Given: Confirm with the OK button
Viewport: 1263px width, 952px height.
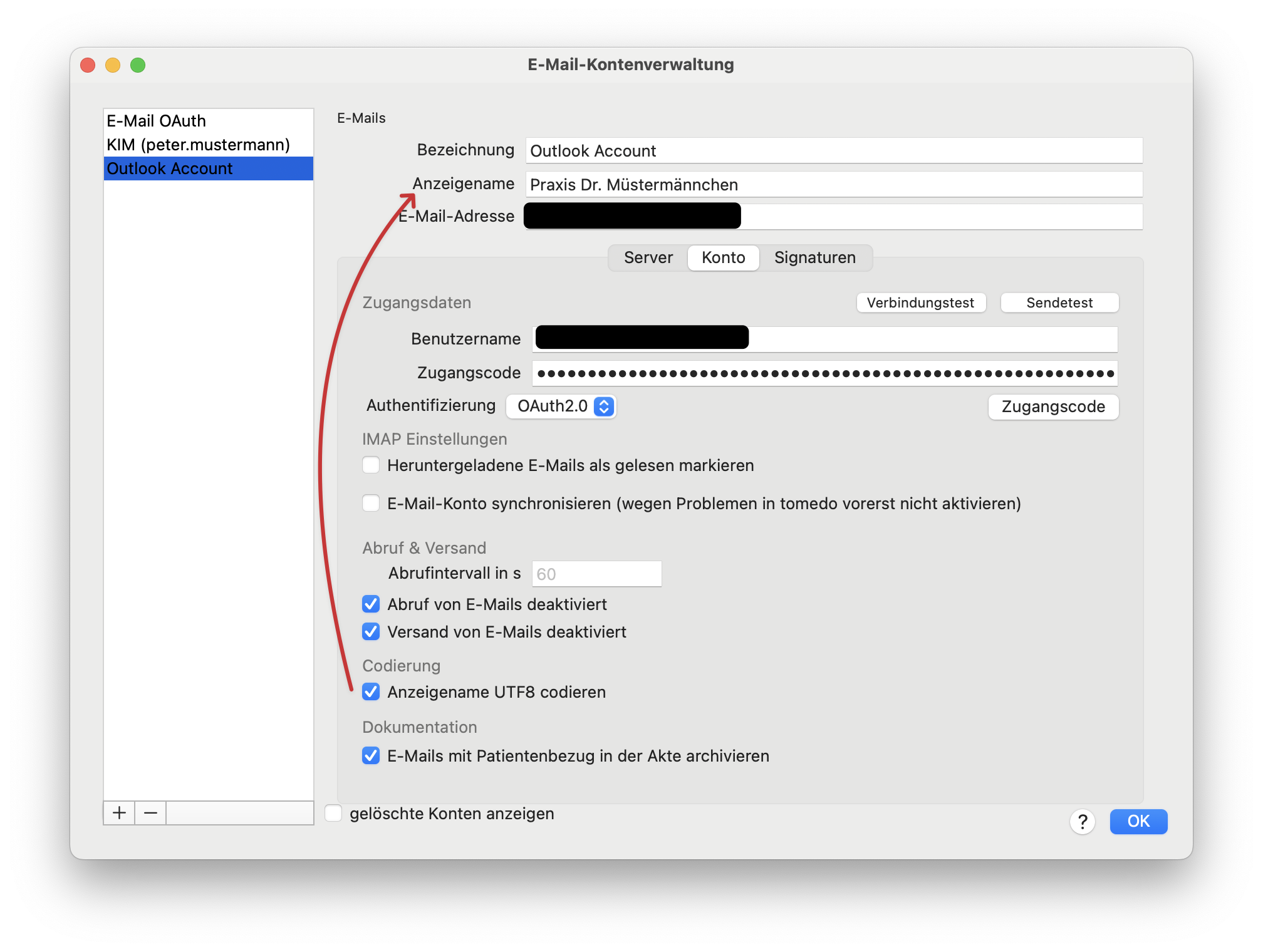Looking at the screenshot, I should click(1138, 822).
